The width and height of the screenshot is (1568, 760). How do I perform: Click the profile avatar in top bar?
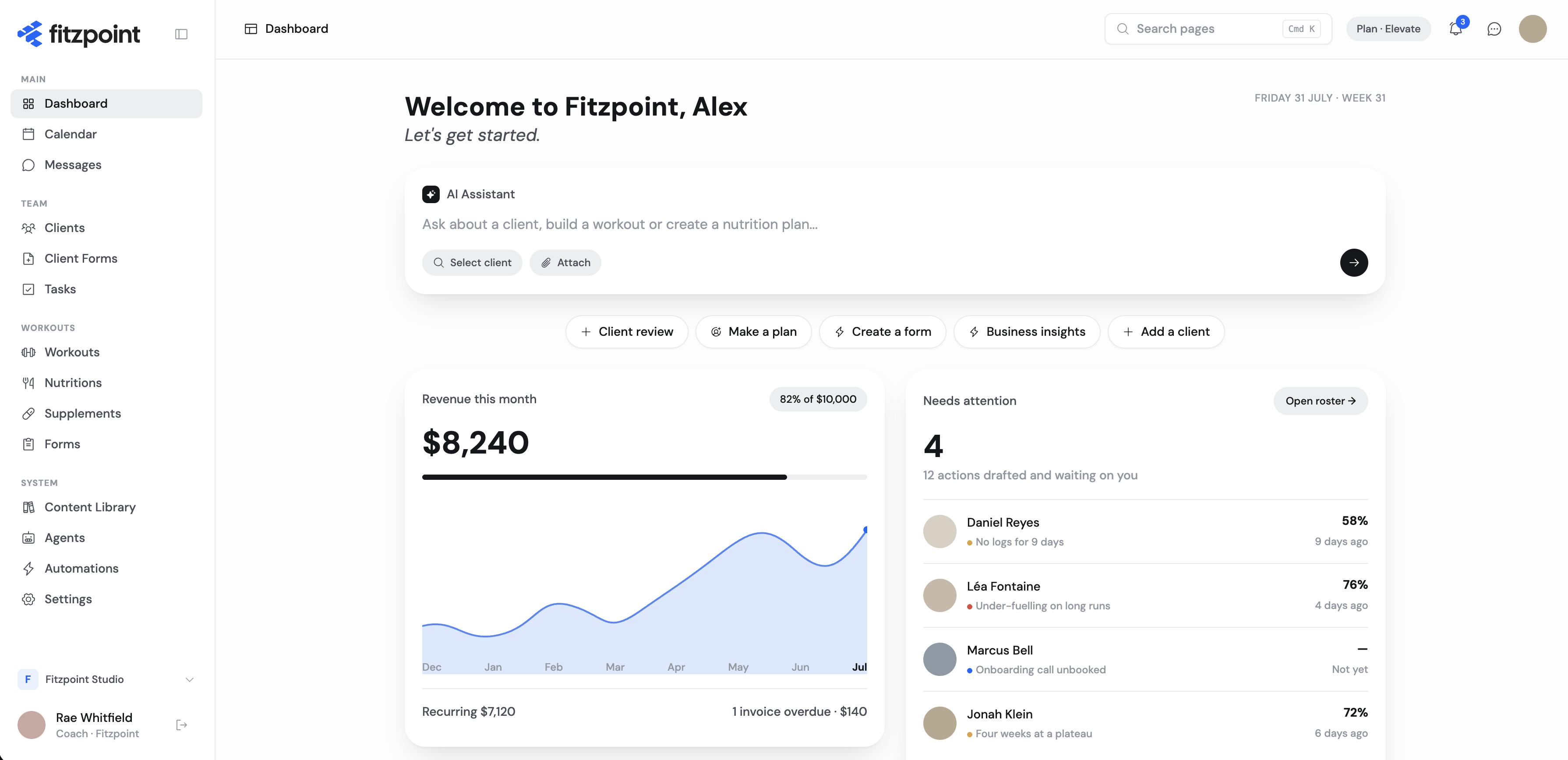(1532, 28)
